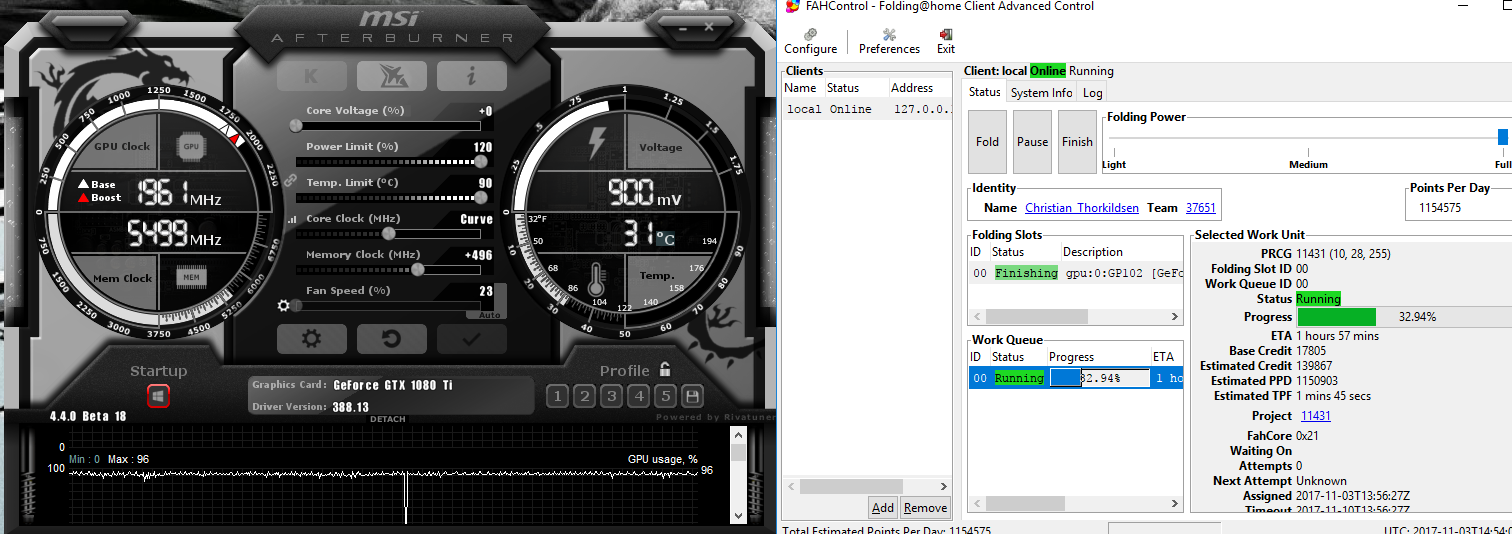The width and height of the screenshot is (1512, 534).
Task: Apply settings with the checkmark button
Action: (472, 339)
